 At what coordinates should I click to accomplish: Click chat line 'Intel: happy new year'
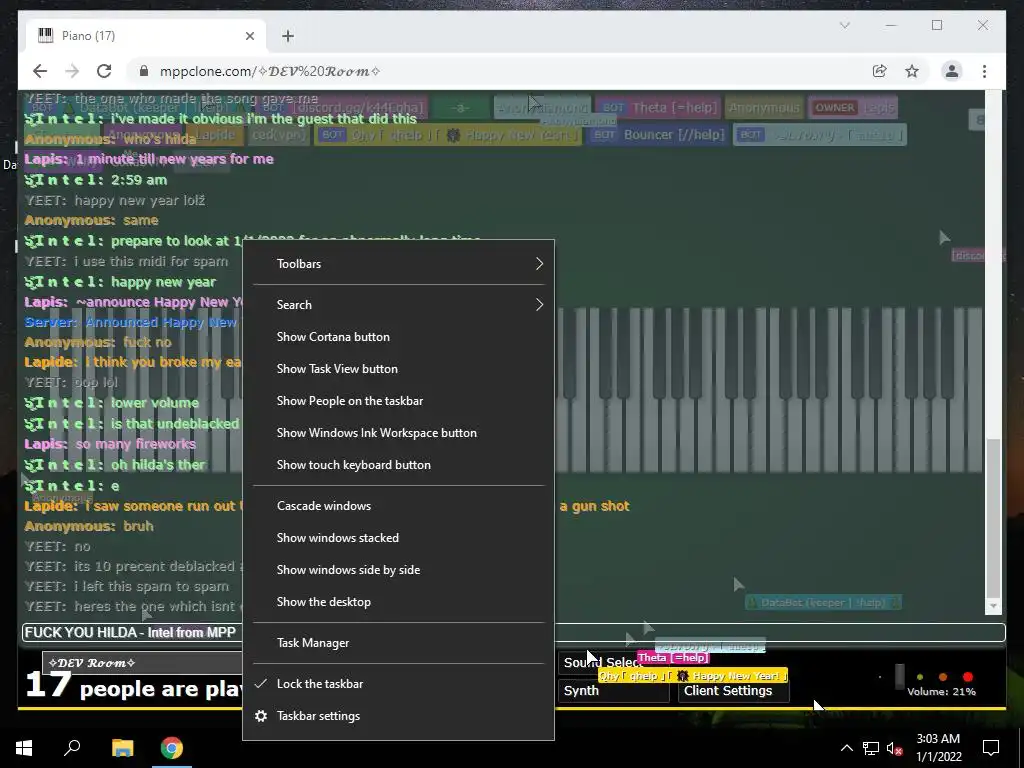(120, 282)
